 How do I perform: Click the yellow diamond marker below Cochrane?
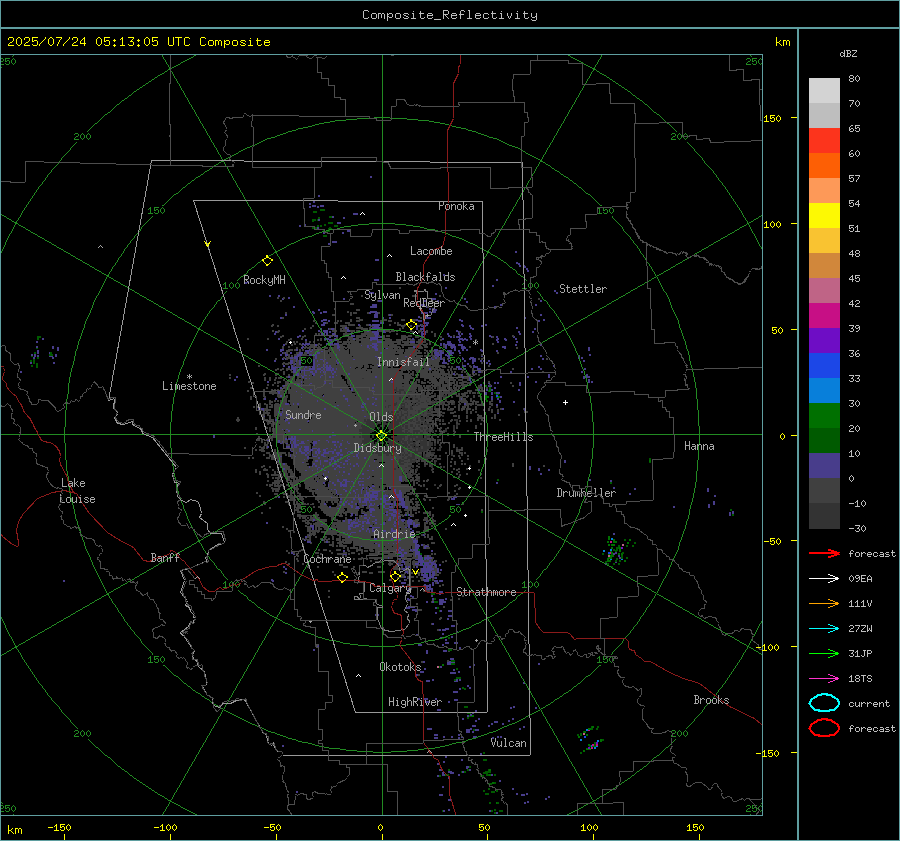343,578
